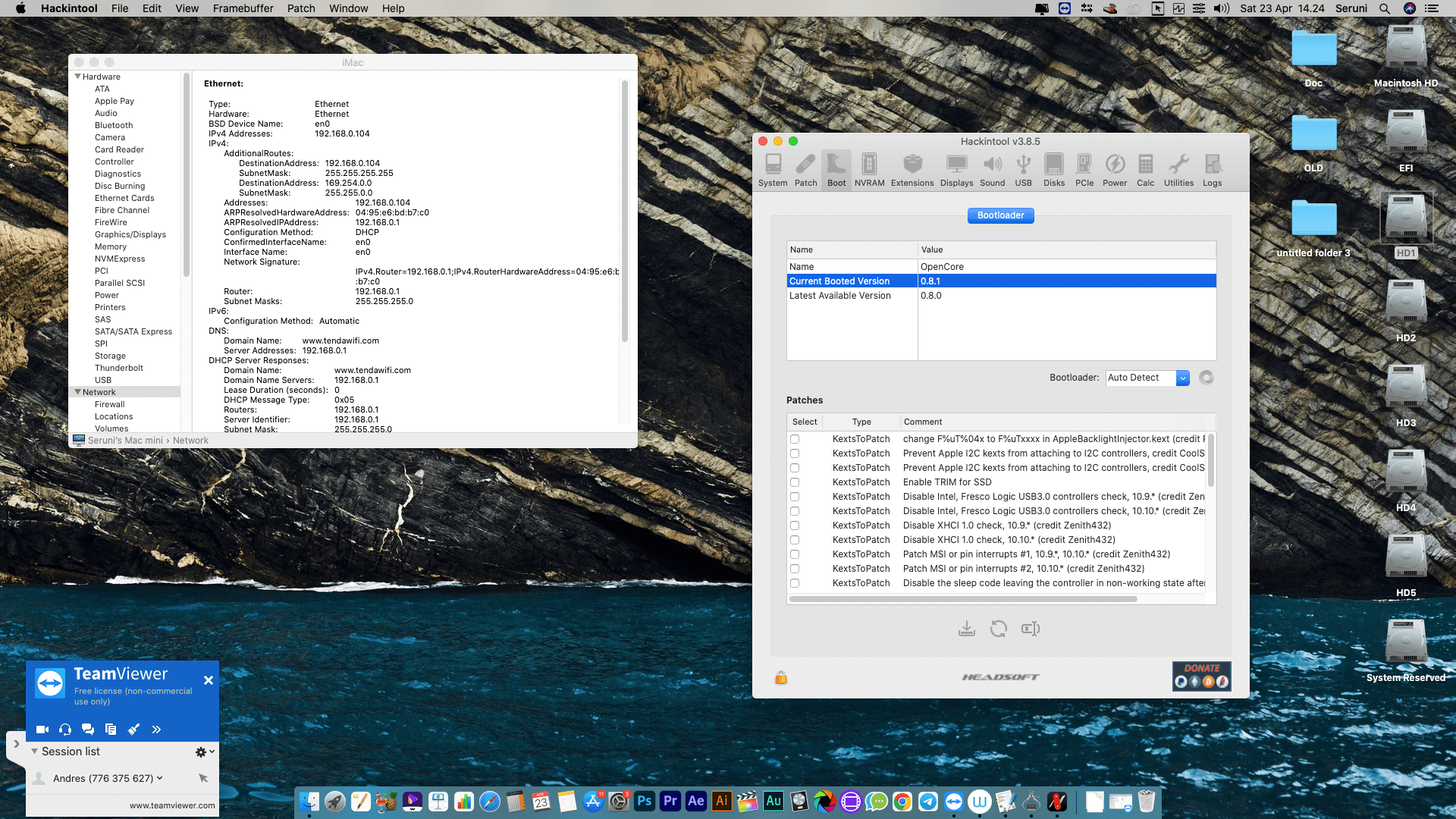This screenshot has height=819, width=1456.
Task: Switch to Extensions in Hackintool toolbar
Action: pyautogui.click(x=912, y=170)
